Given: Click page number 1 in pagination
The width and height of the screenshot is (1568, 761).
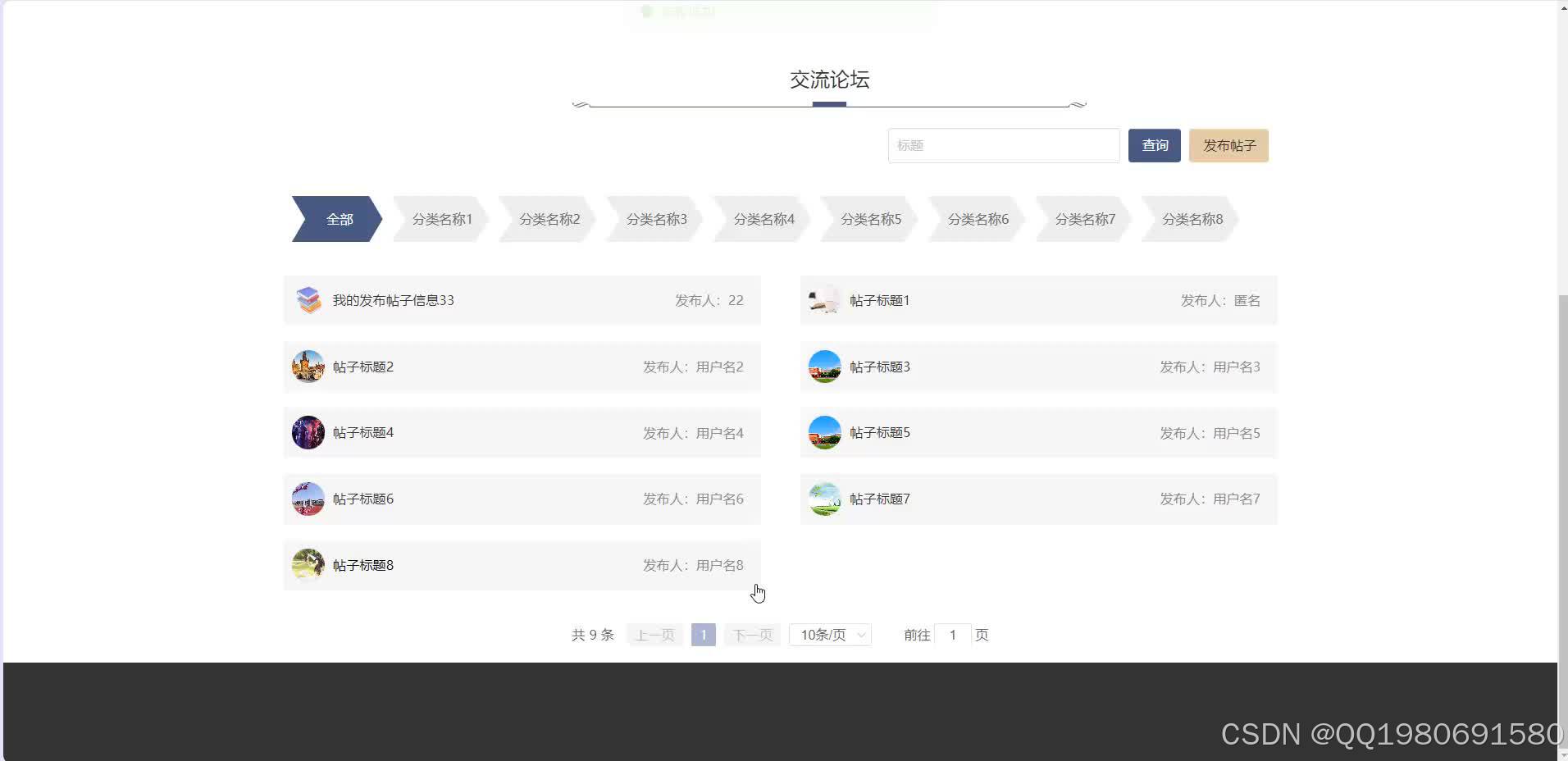Looking at the screenshot, I should 703,634.
